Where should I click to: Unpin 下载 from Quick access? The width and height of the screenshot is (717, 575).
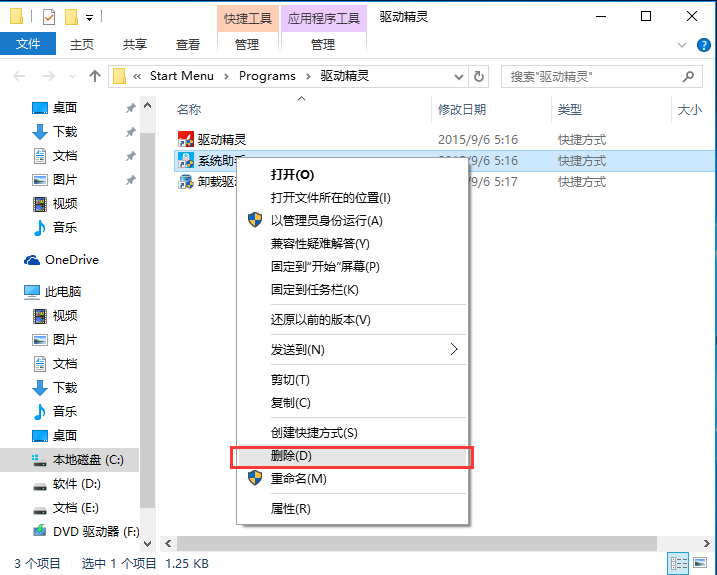point(131,132)
